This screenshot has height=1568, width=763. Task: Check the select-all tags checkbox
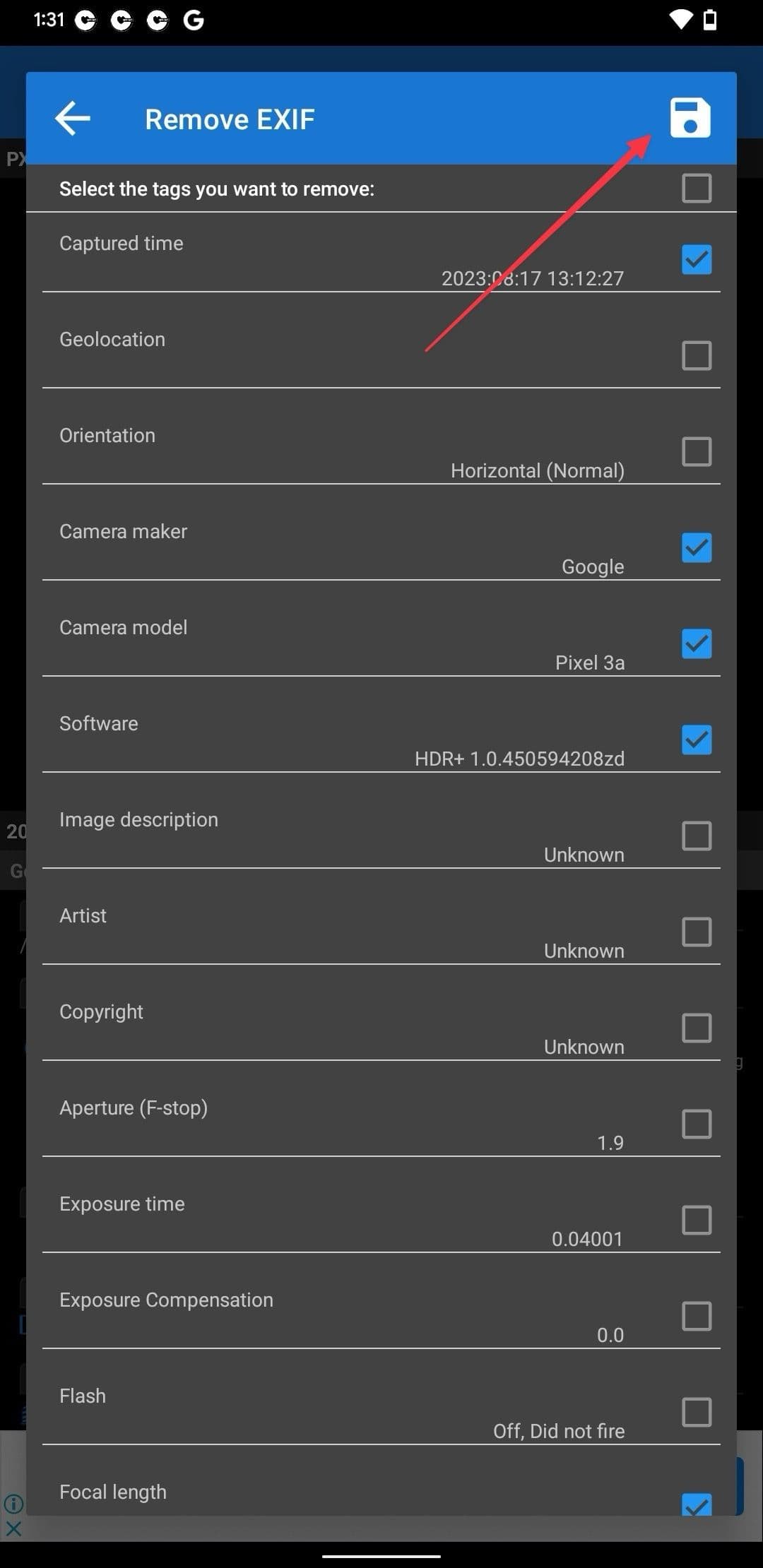click(x=696, y=189)
